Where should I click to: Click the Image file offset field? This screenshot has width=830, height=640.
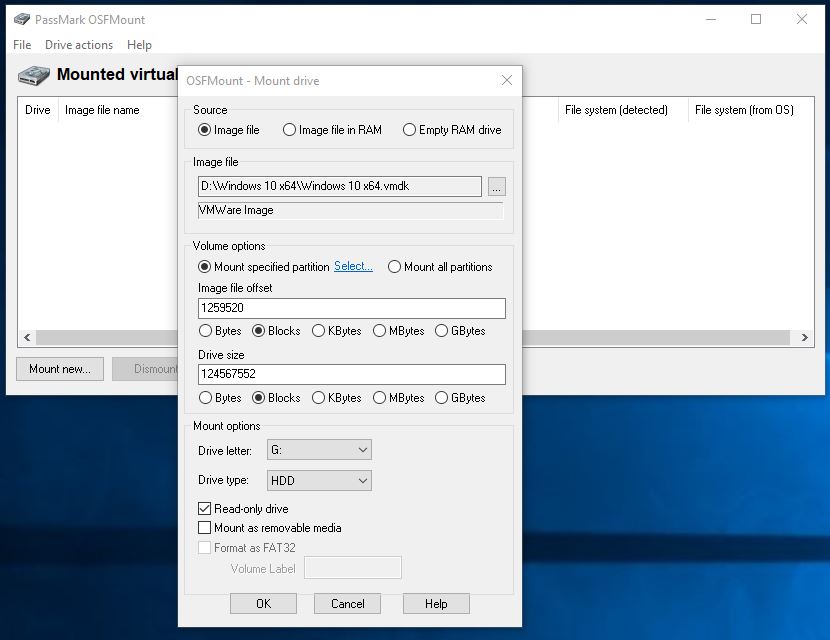point(352,308)
